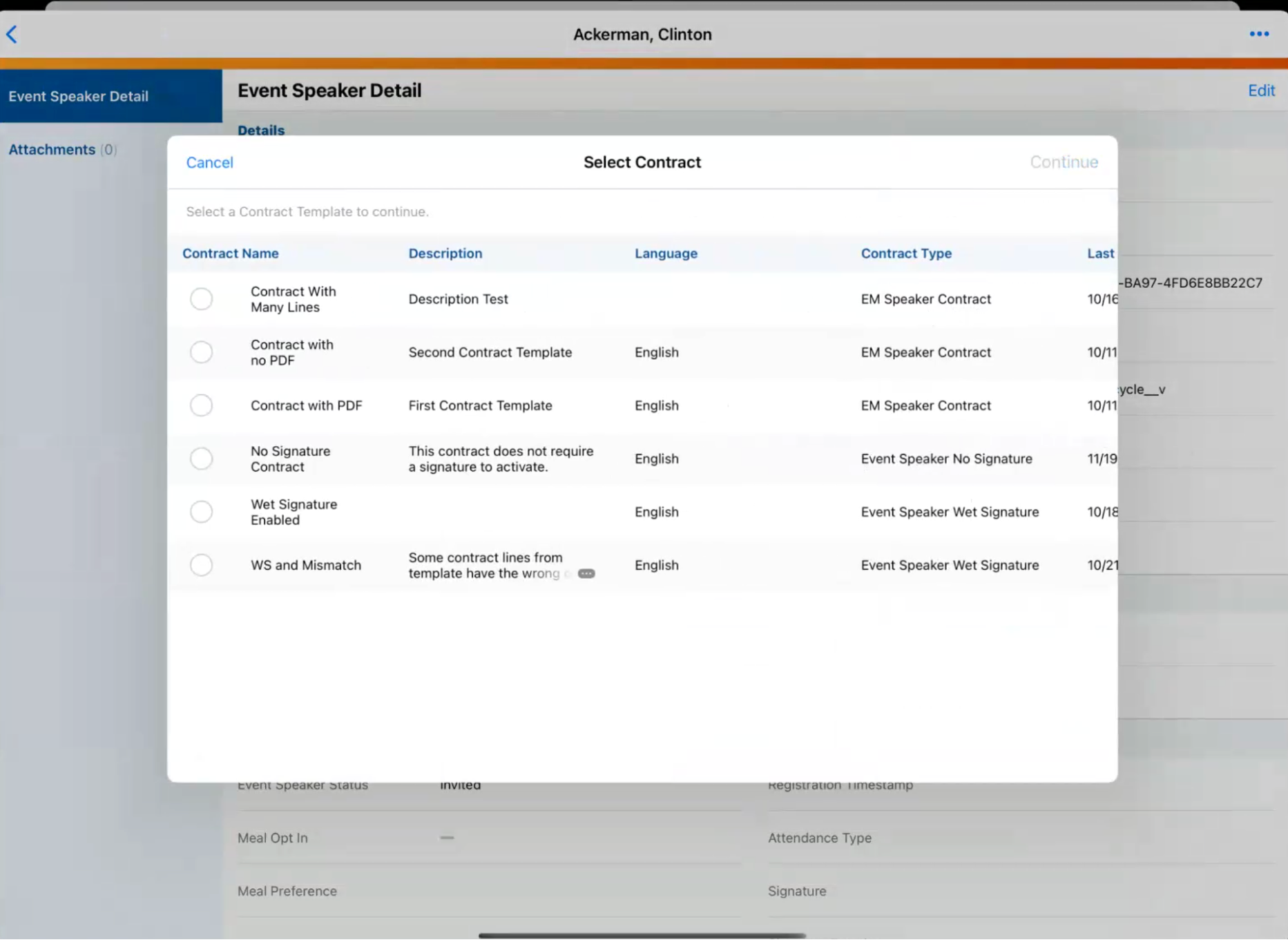Sort by Description column header
The height and width of the screenshot is (940, 1288).
click(x=445, y=253)
